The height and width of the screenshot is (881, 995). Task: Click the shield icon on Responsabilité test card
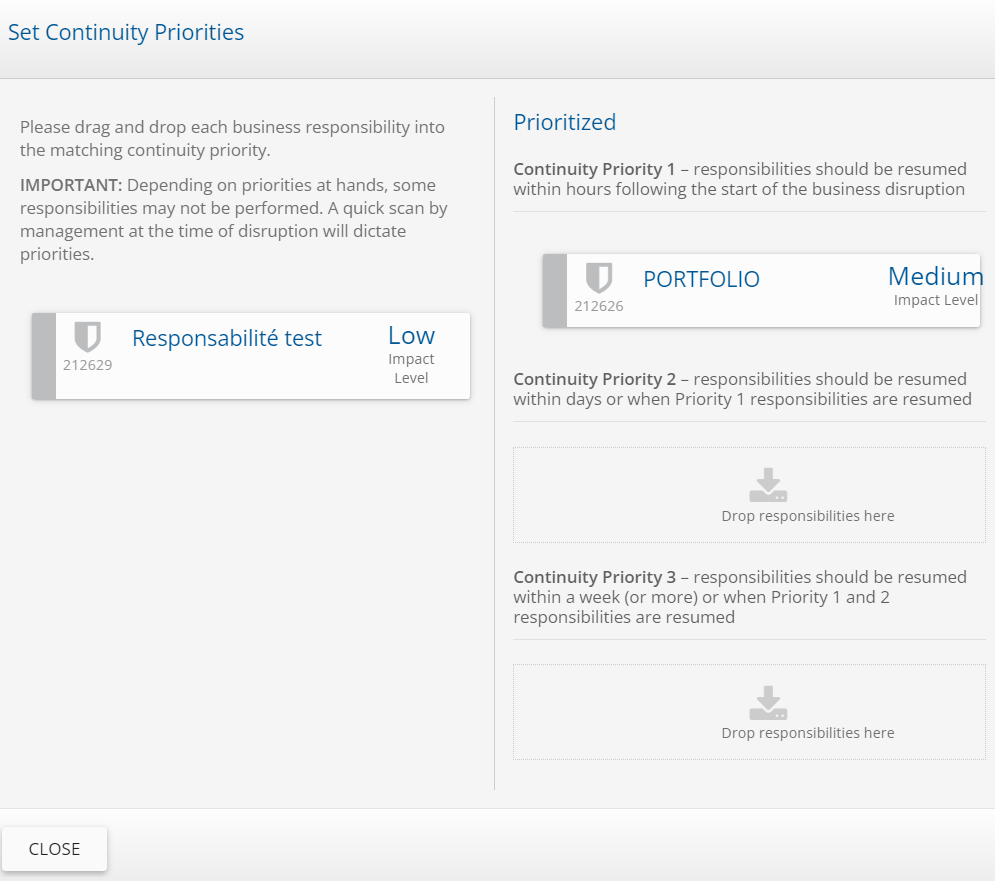tap(88, 337)
